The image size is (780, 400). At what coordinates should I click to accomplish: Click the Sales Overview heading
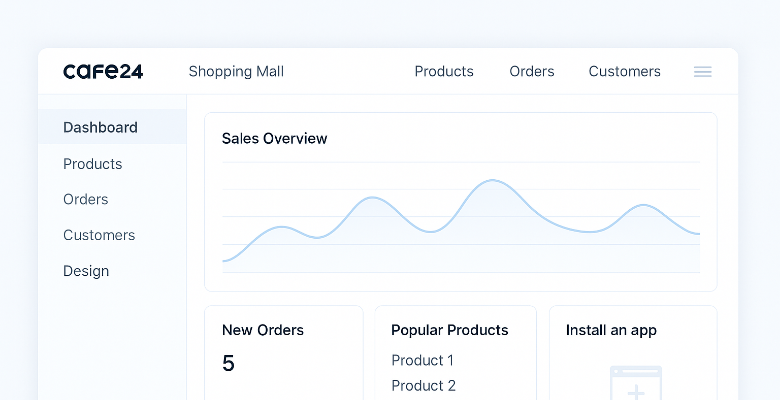(x=274, y=138)
